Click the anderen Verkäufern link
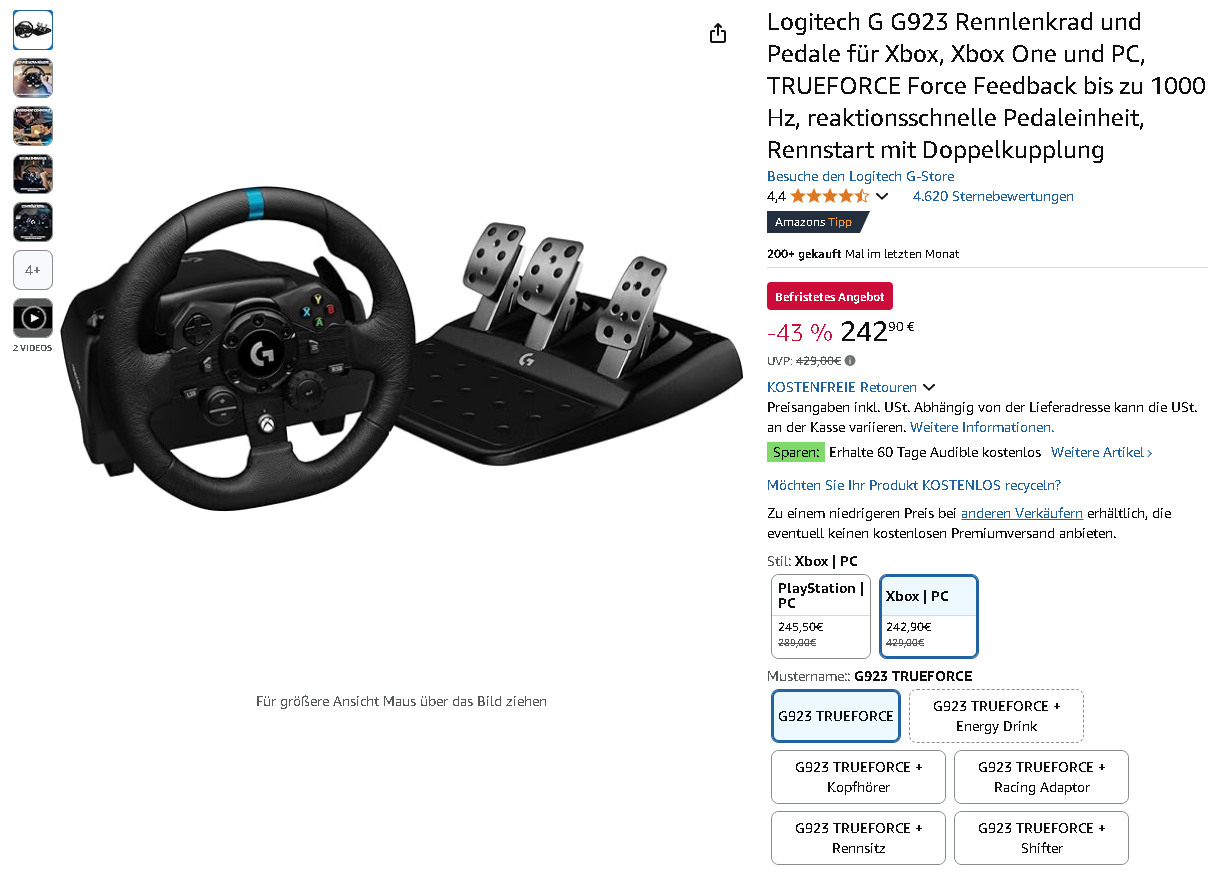1213x872 pixels. [1022, 513]
